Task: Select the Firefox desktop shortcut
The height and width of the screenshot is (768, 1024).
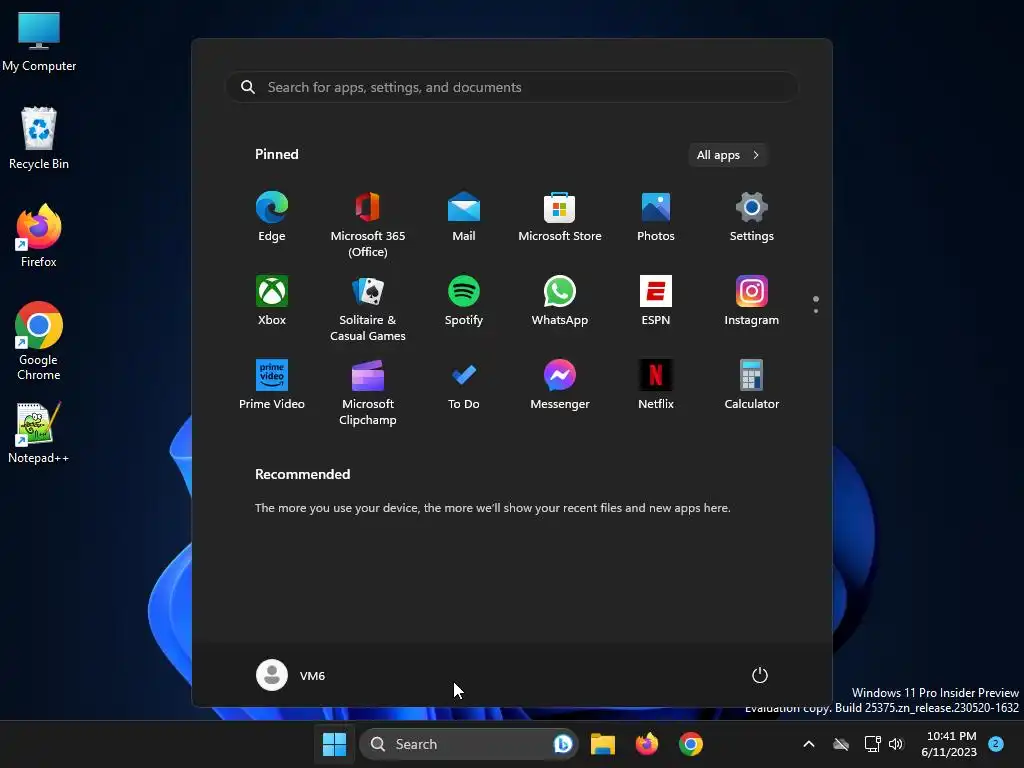Action: [x=39, y=236]
